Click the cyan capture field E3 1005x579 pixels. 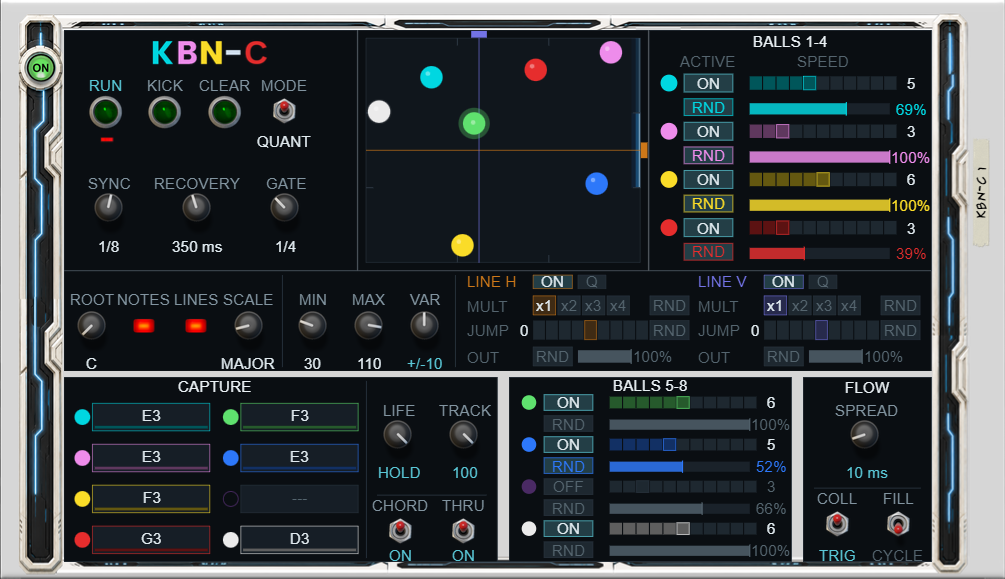(151, 416)
